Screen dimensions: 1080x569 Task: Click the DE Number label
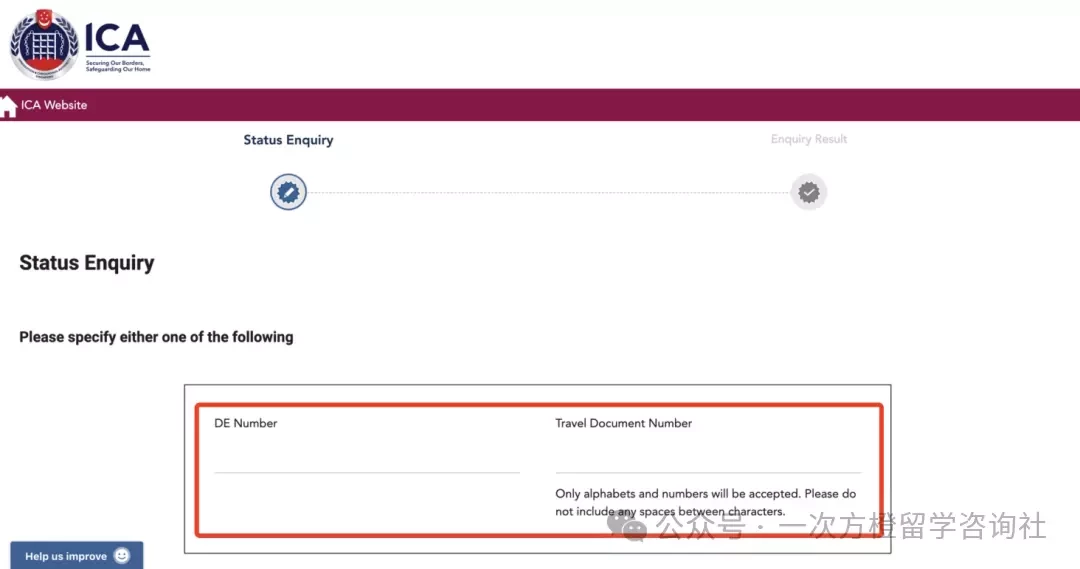click(x=246, y=423)
